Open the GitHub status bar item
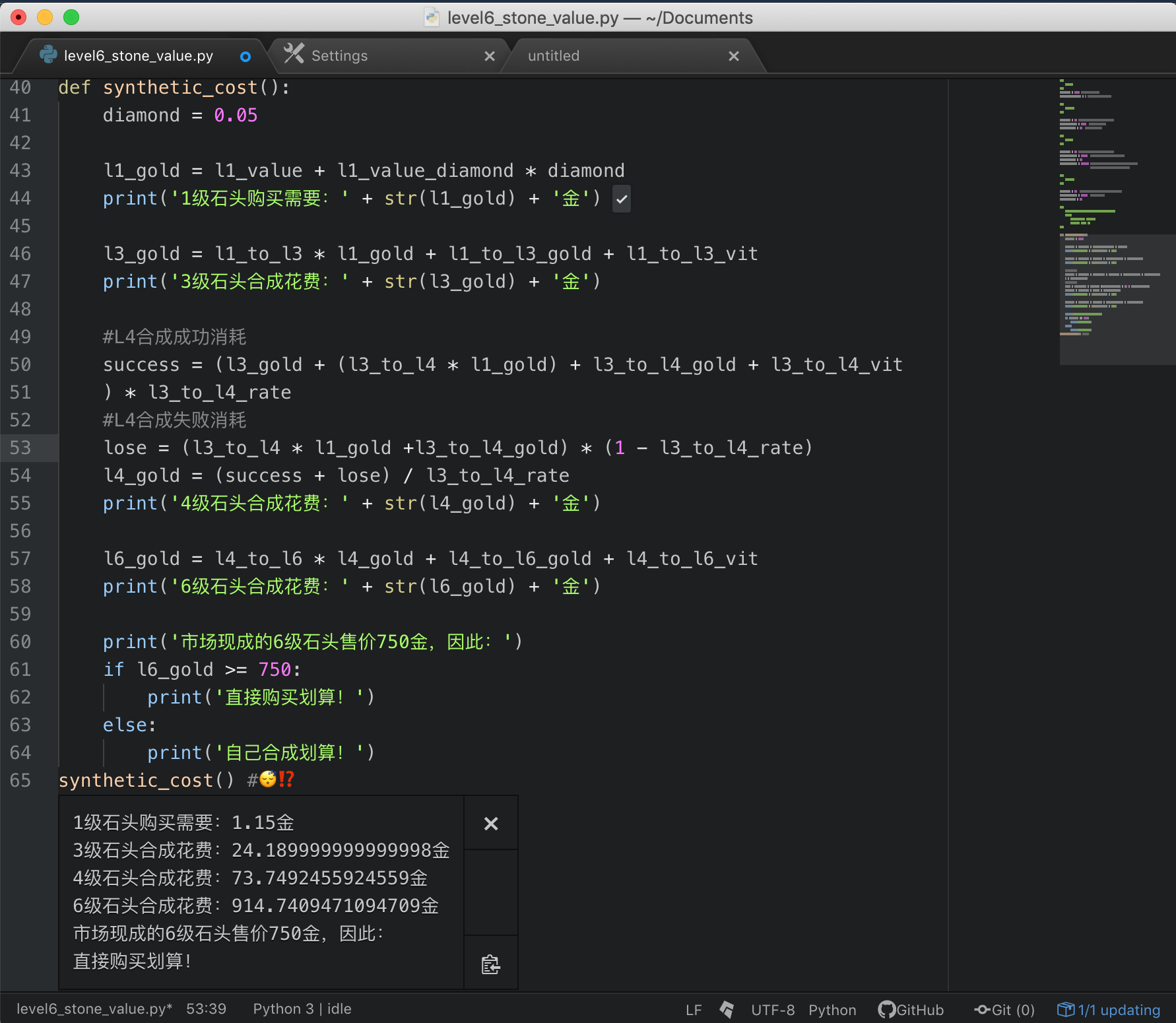The width and height of the screenshot is (1176, 1023). pos(911,1010)
